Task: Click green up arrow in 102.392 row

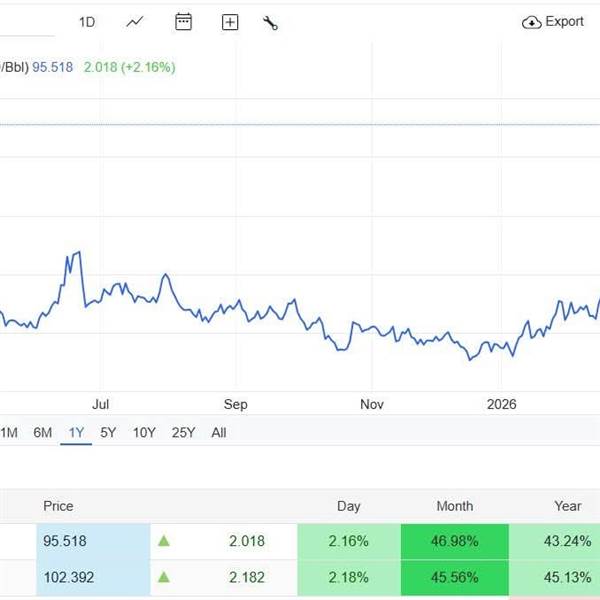Action: pyautogui.click(x=164, y=577)
